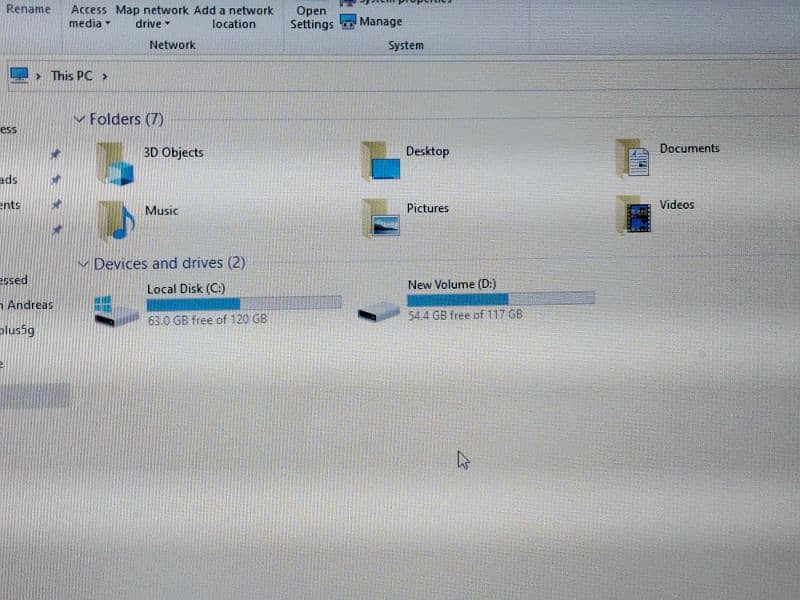This screenshot has width=800, height=600.
Task: Open the Documents folder icon
Action: pos(633,158)
